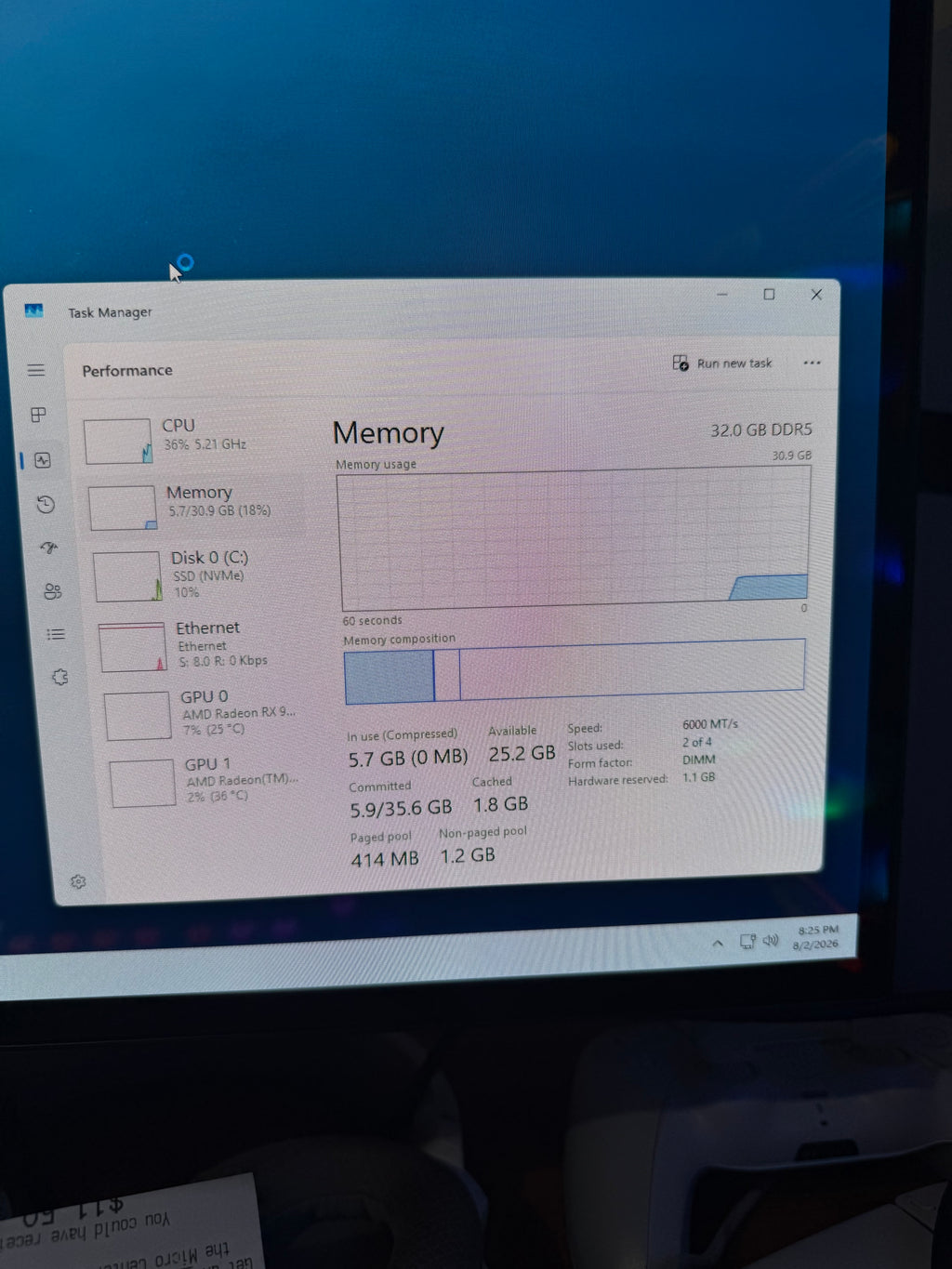This screenshot has height=1269, width=952.
Task: Click the Task Manager title bar icon
Action: [x=34, y=311]
